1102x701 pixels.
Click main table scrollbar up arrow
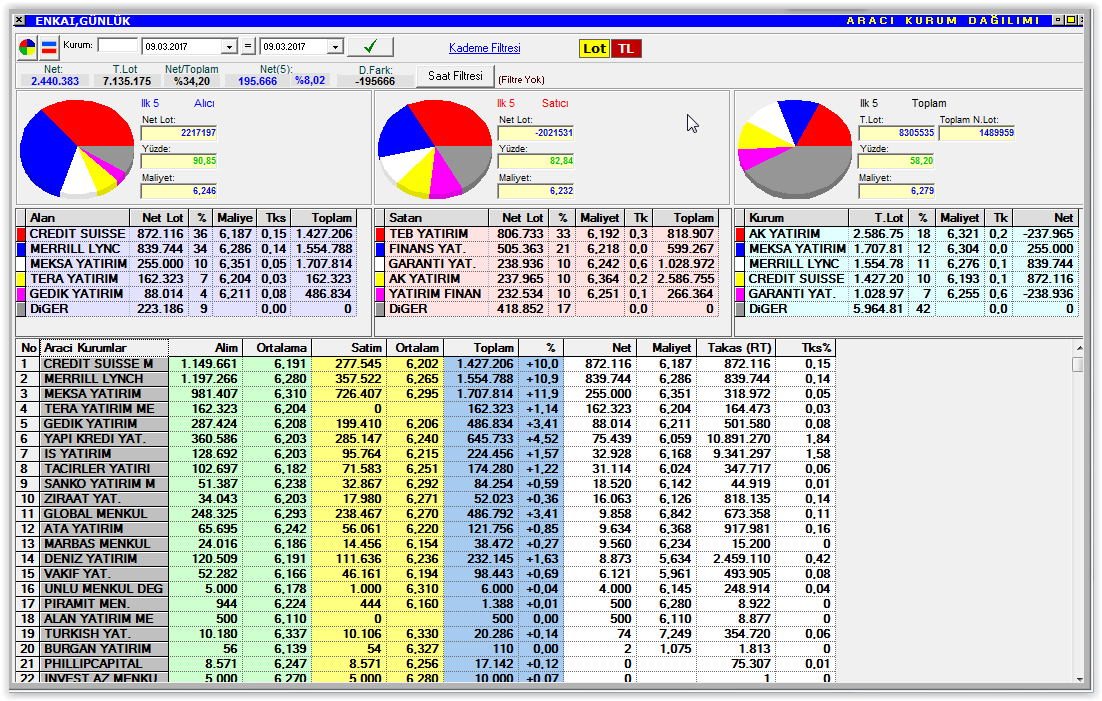pyautogui.click(x=1079, y=348)
